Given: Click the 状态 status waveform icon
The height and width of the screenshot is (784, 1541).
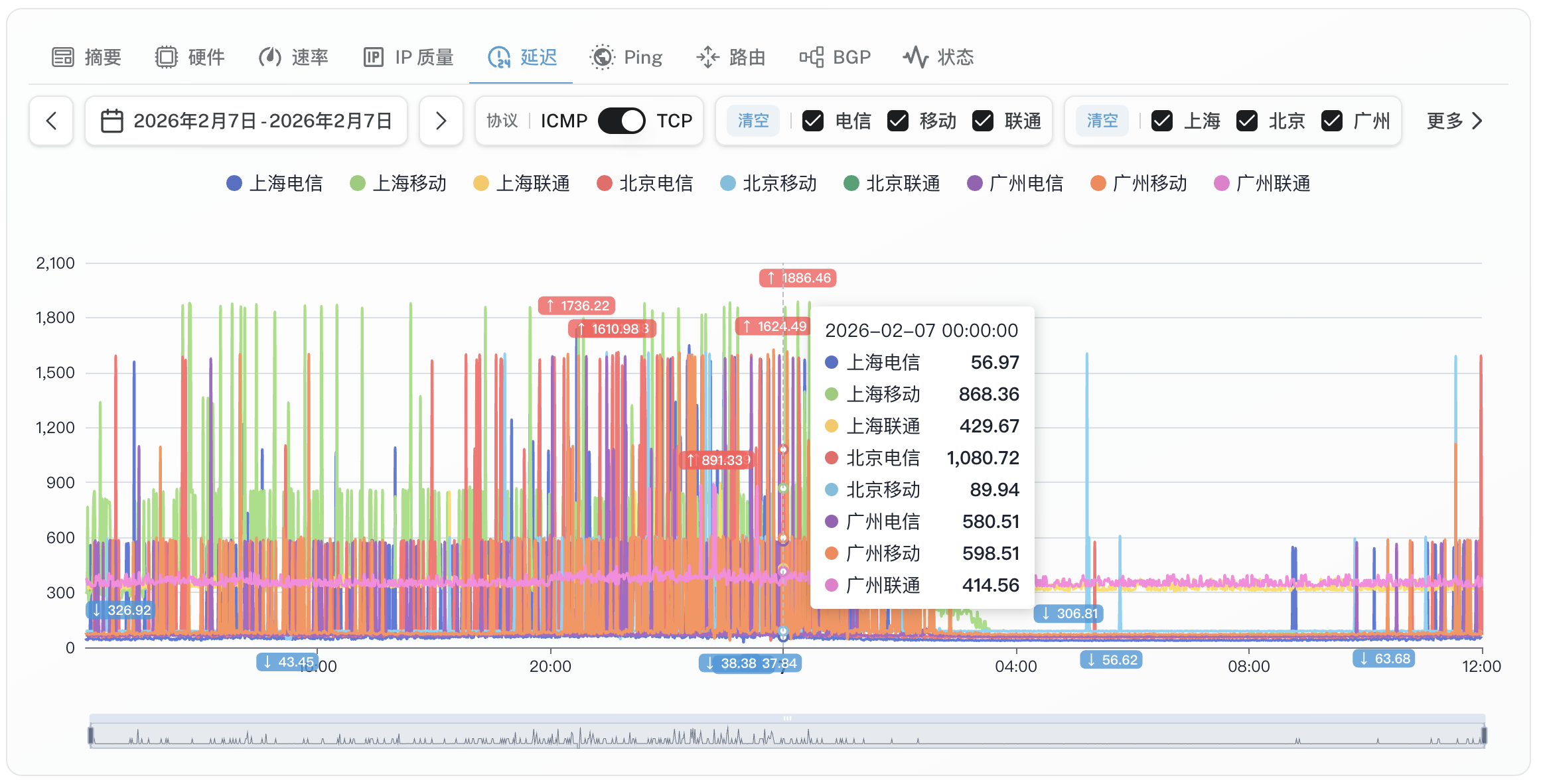Looking at the screenshot, I should pyautogui.click(x=915, y=57).
